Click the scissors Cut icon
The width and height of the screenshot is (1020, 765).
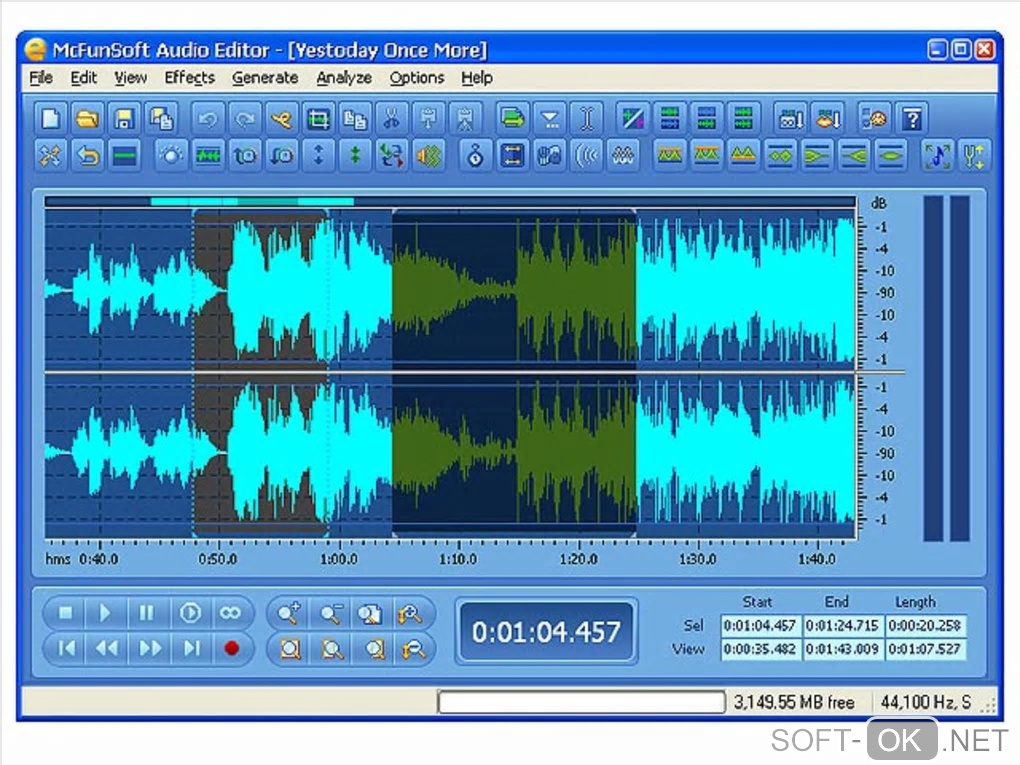pos(391,119)
